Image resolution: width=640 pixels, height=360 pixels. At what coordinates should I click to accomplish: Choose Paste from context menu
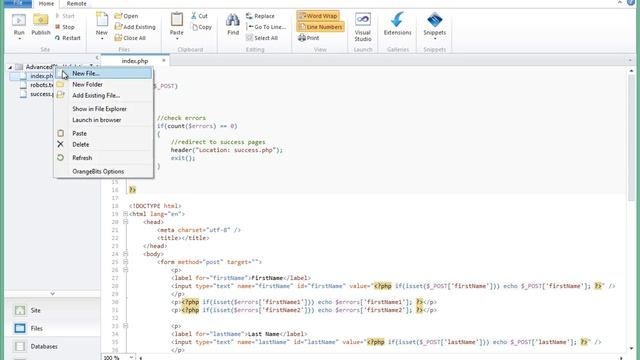tap(104, 133)
